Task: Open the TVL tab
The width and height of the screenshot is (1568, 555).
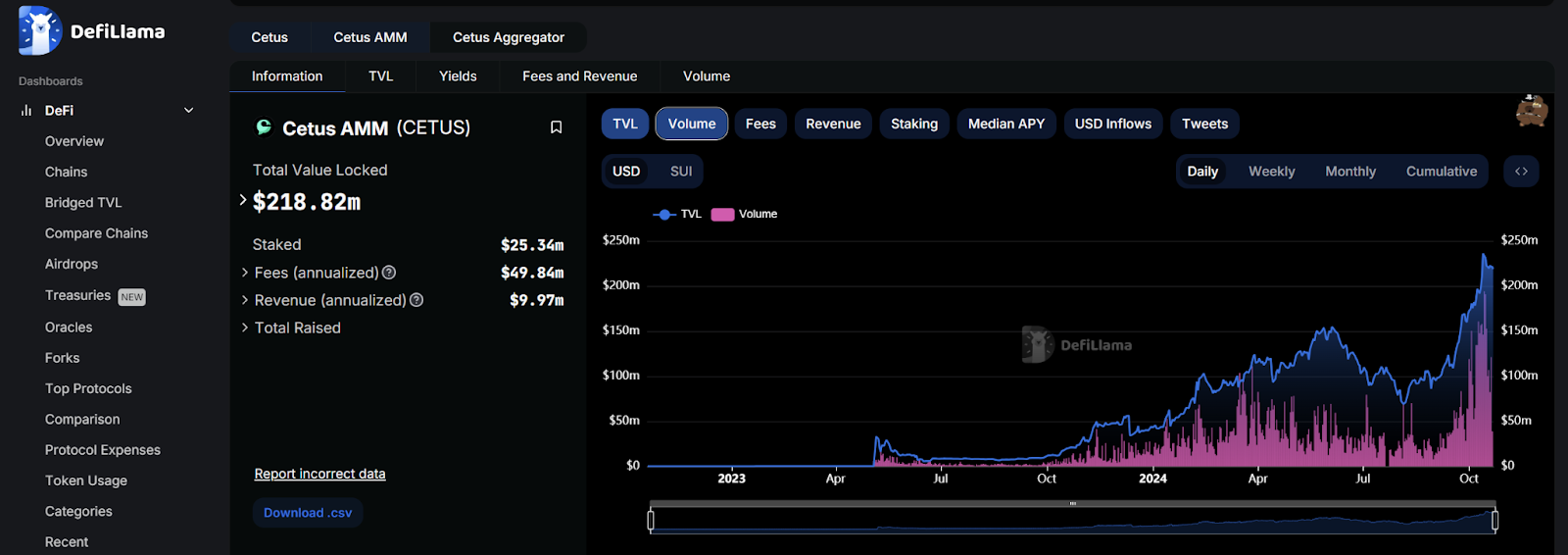Action: [381, 76]
